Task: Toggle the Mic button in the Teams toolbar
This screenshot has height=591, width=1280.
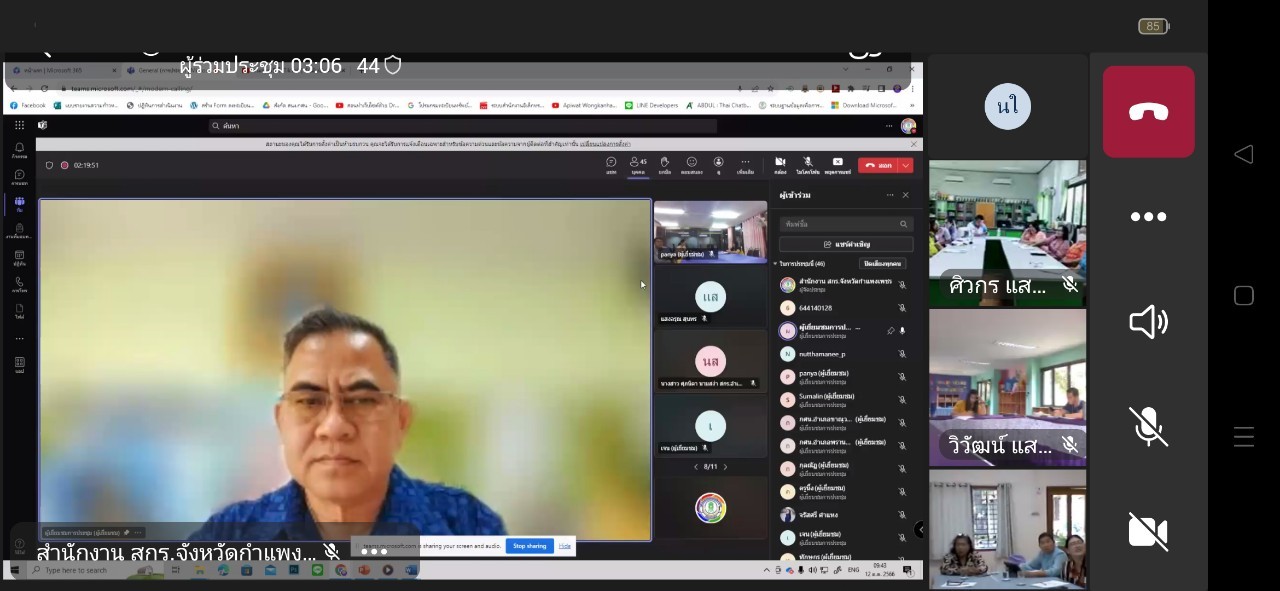Action: 808,164
